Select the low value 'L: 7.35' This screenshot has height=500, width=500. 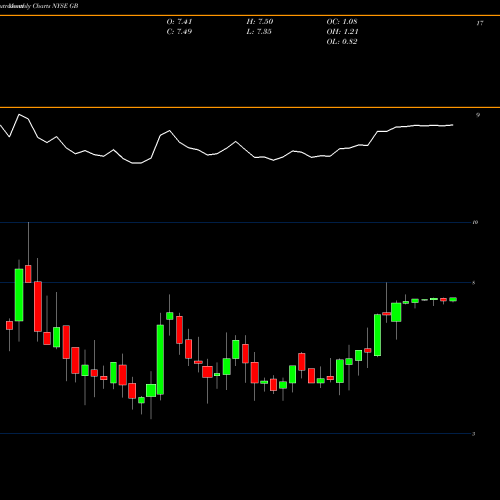259,32
